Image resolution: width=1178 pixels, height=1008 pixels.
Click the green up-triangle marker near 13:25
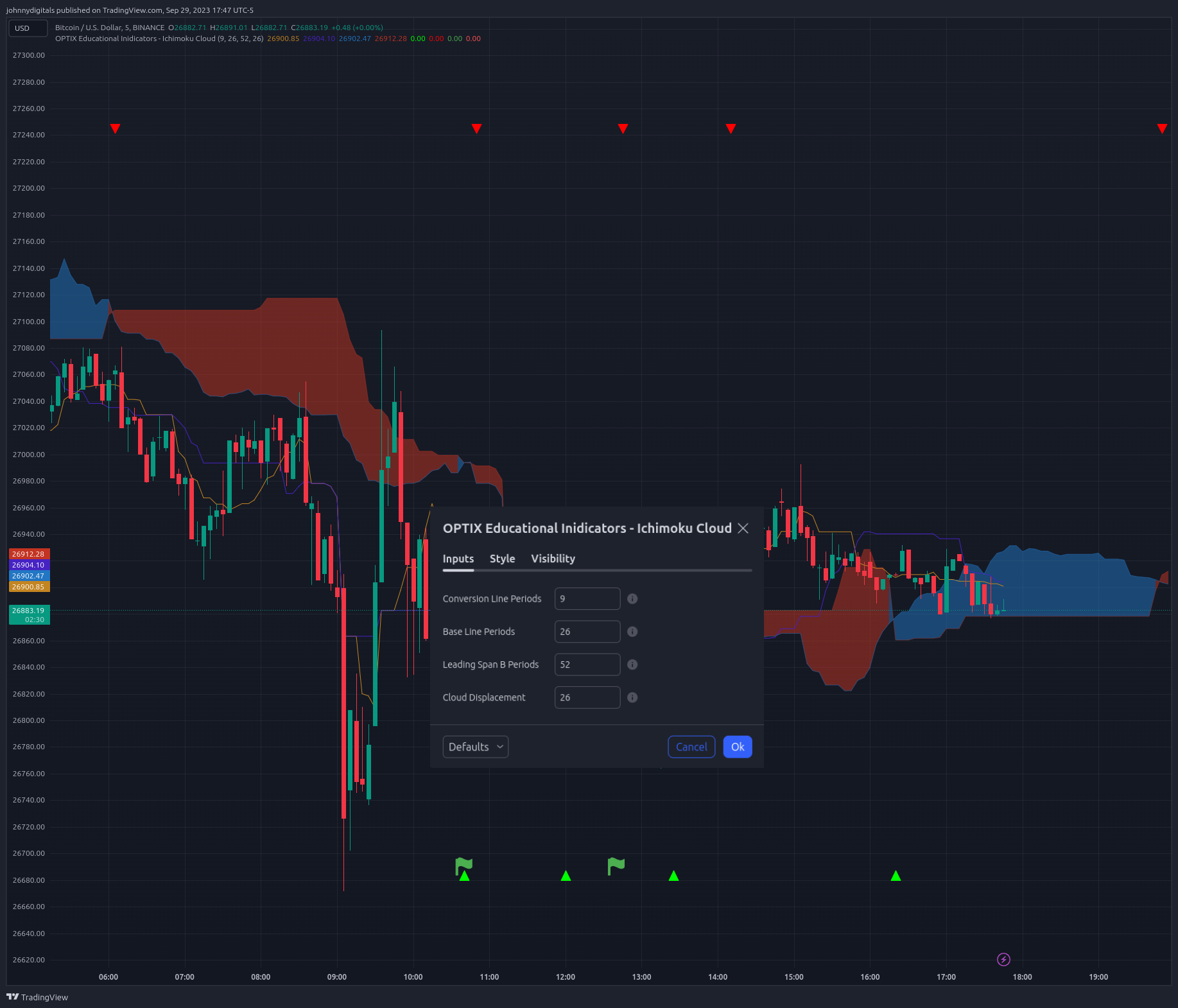coord(673,876)
